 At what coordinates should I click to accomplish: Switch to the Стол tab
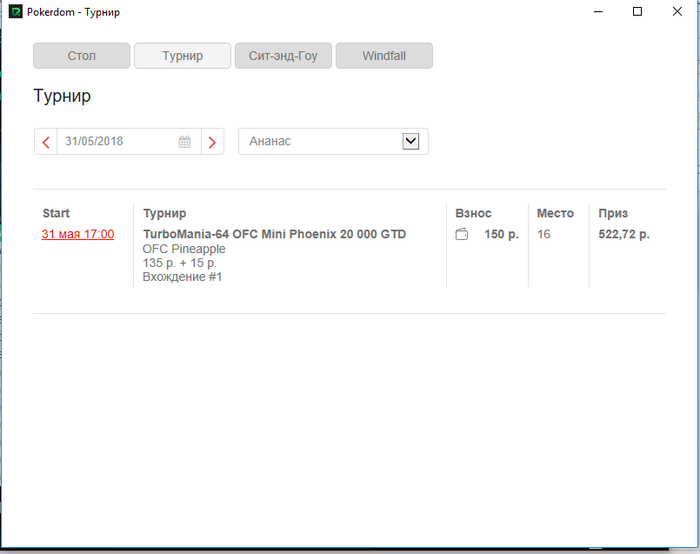tap(82, 56)
